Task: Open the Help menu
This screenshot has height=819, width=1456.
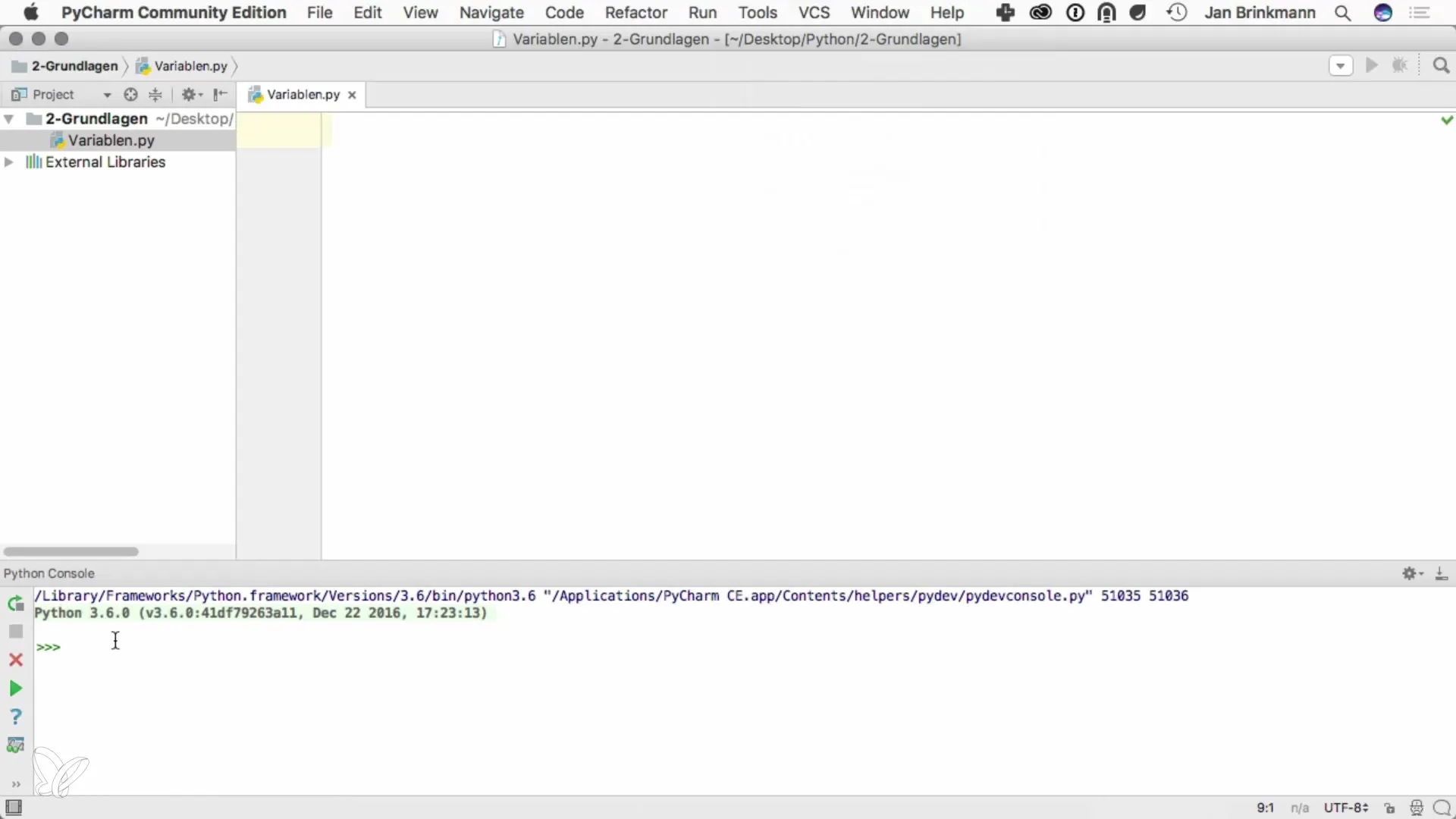Action: pos(947,13)
